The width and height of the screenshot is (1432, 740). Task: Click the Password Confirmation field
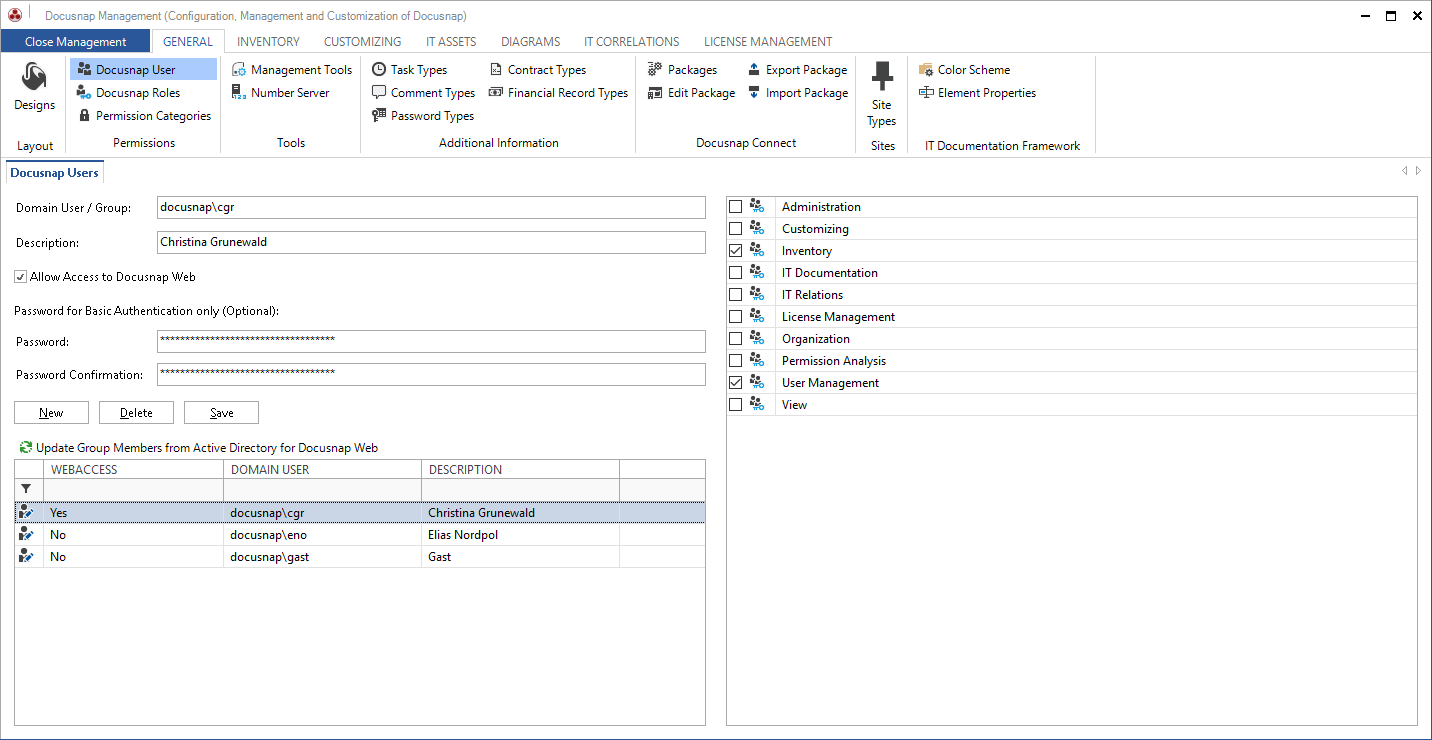431,375
